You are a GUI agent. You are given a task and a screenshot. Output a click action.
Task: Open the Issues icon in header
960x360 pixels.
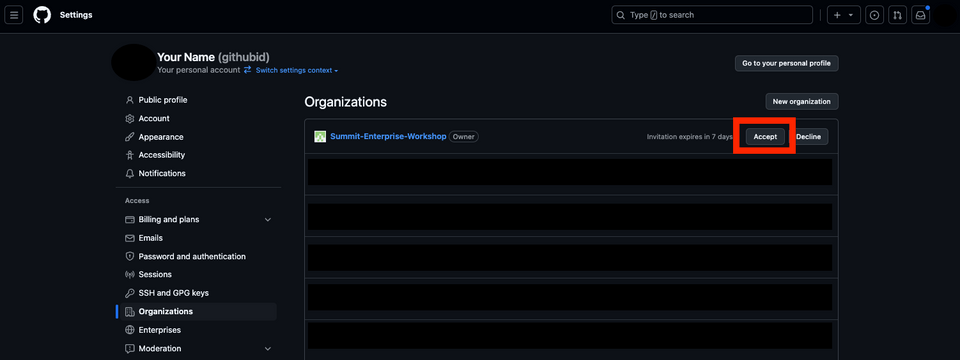874,15
